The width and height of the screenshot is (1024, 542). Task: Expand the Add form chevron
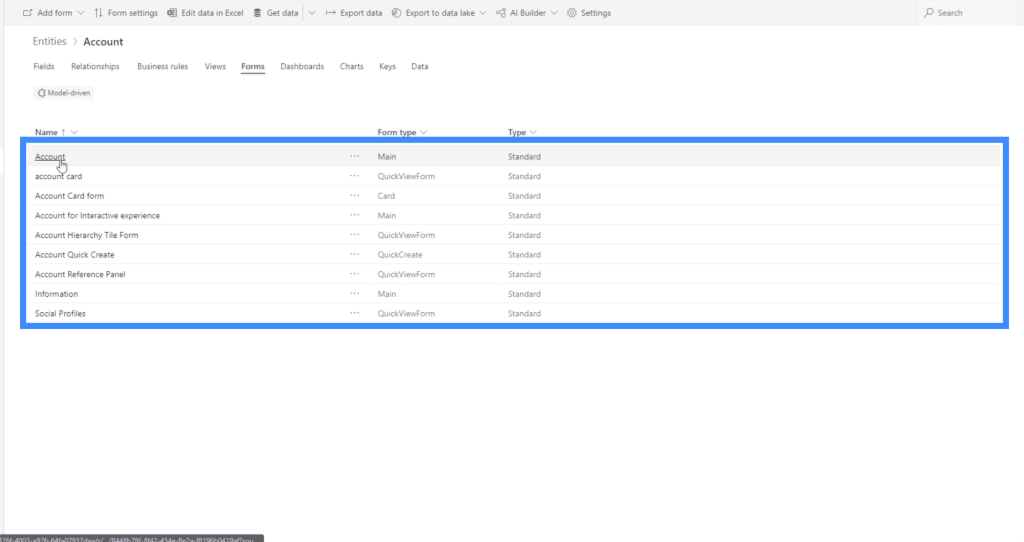click(80, 13)
